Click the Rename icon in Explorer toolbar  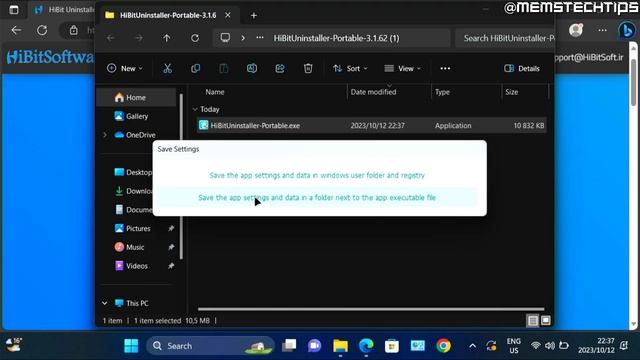pyautogui.click(x=252, y=69)
